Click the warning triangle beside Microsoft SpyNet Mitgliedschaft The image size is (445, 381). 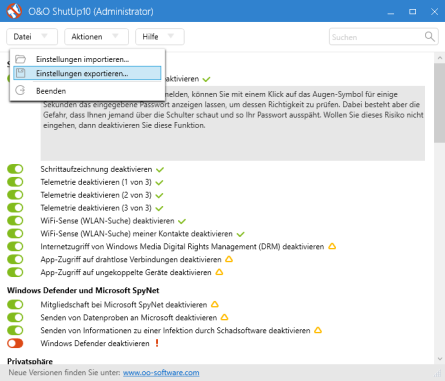(215, 304)
